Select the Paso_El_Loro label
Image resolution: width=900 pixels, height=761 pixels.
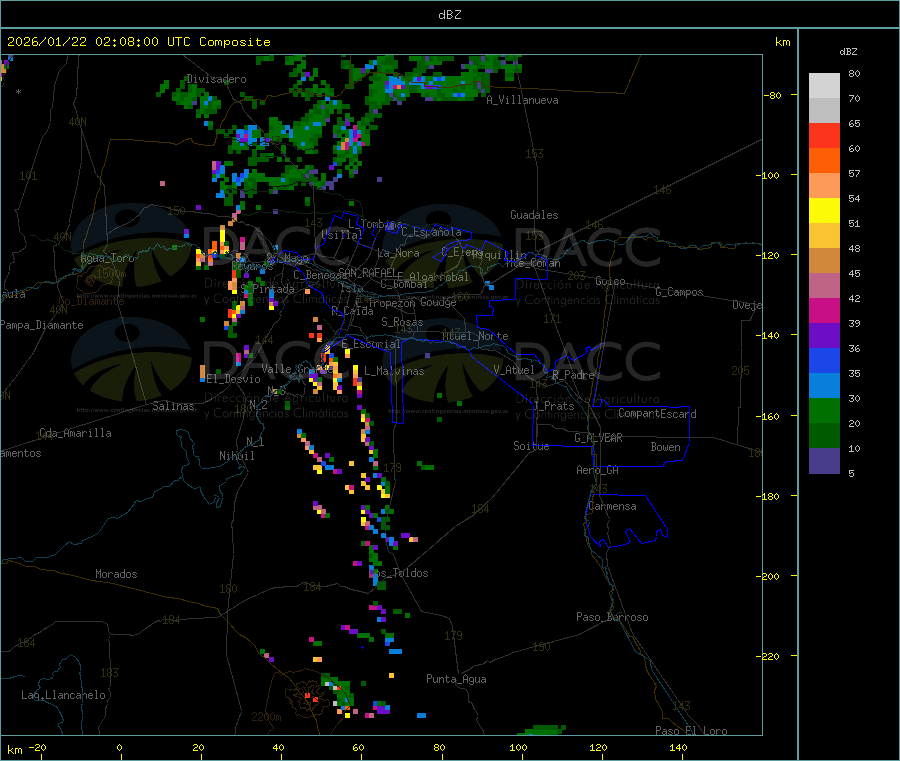pyautogui.click(x=691, y=731)
